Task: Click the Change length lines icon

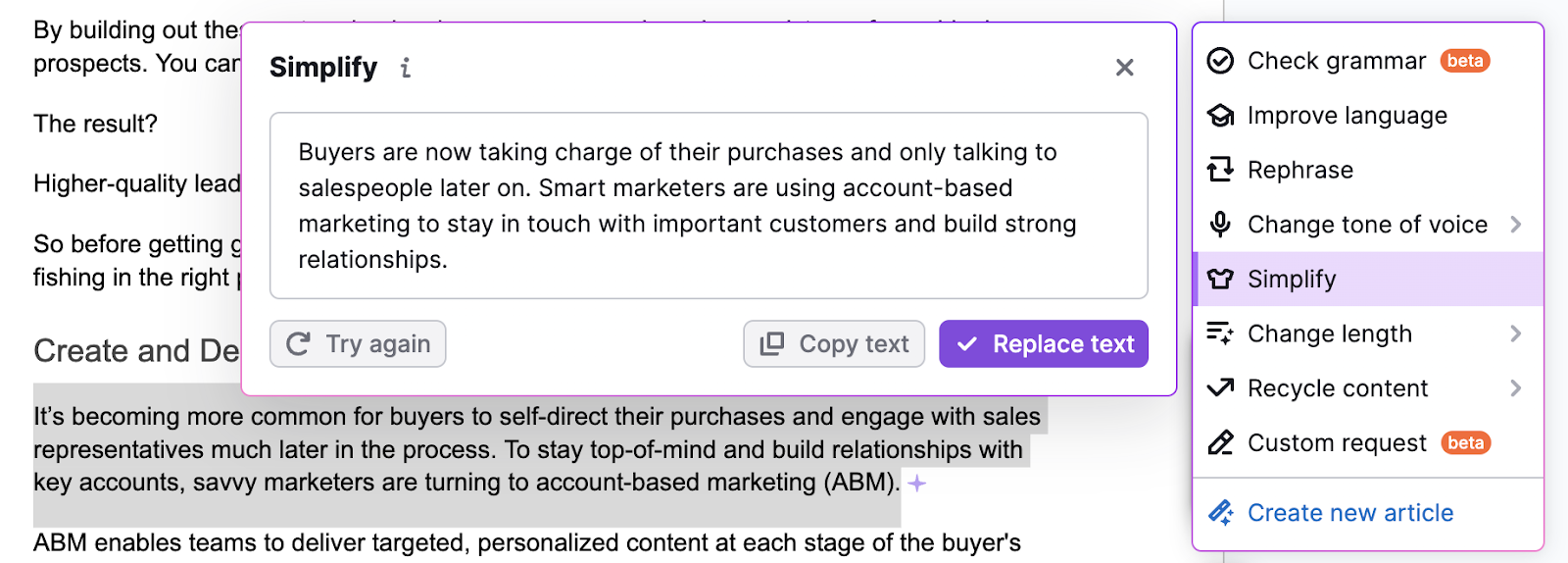Action: [1220, 333]
